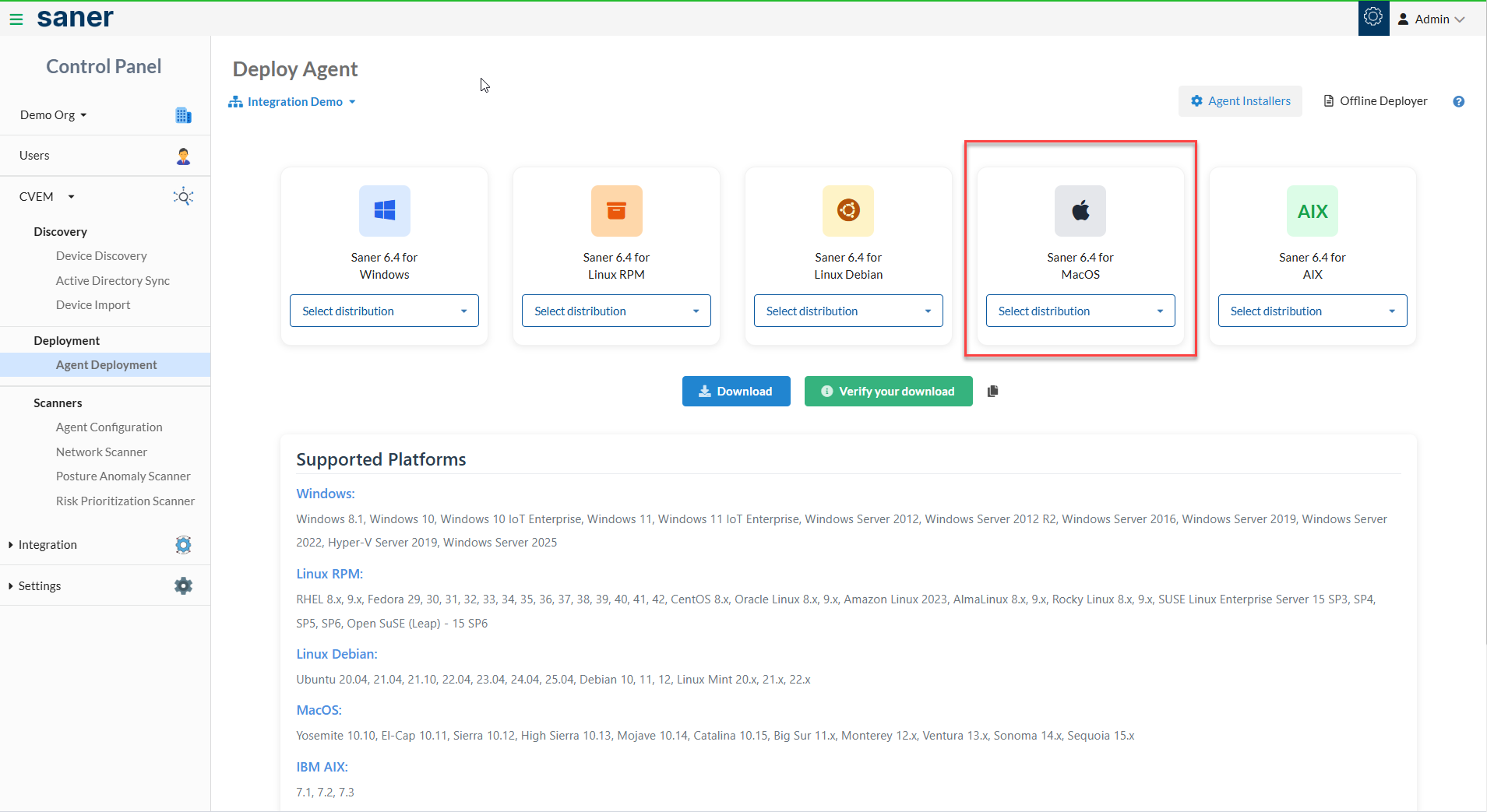
Task: Open Agent Configuration
Action: click(109, 427)
